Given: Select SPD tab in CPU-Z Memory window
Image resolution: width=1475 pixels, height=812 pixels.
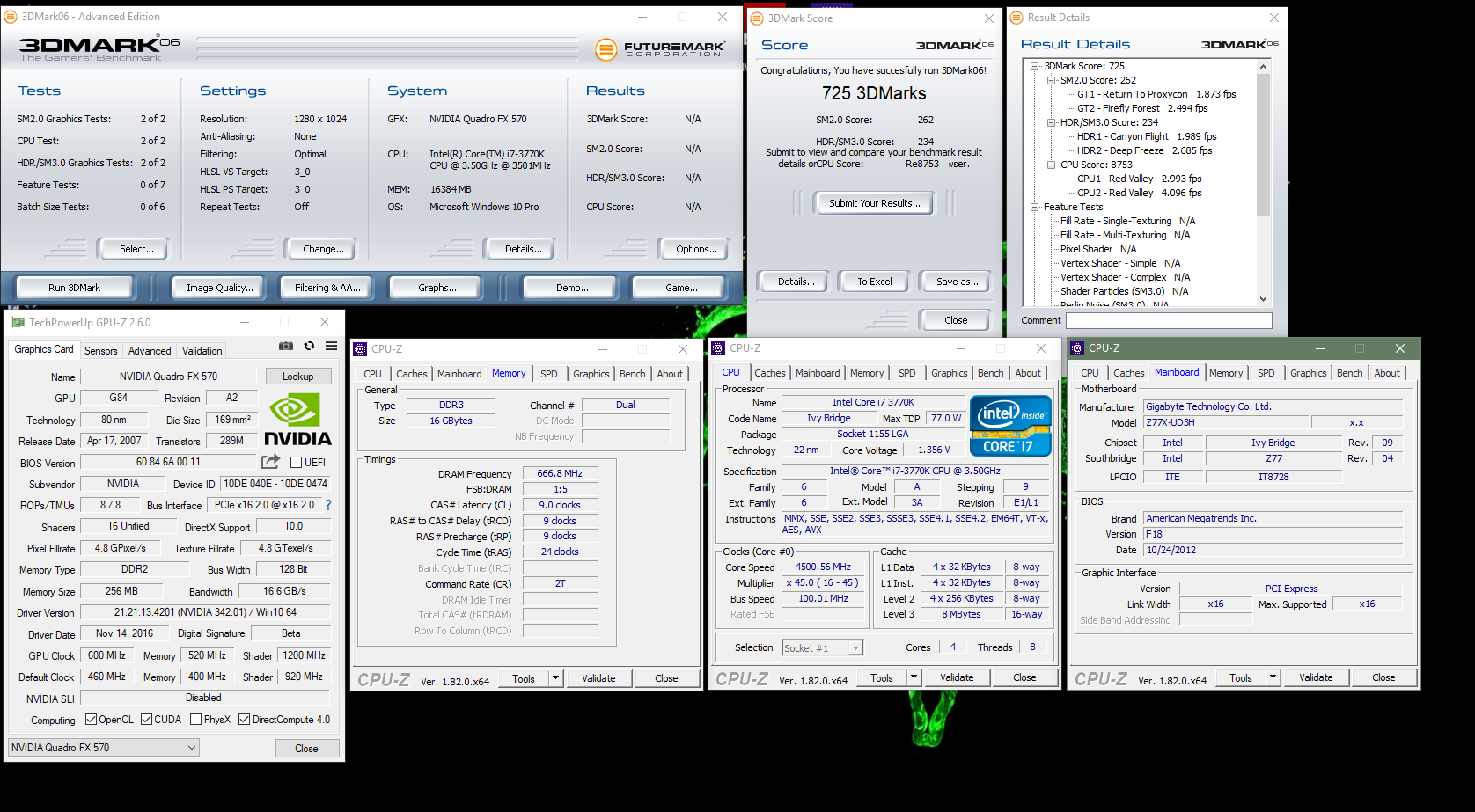Looking at the screenshot, I should (x=548, y=374).
